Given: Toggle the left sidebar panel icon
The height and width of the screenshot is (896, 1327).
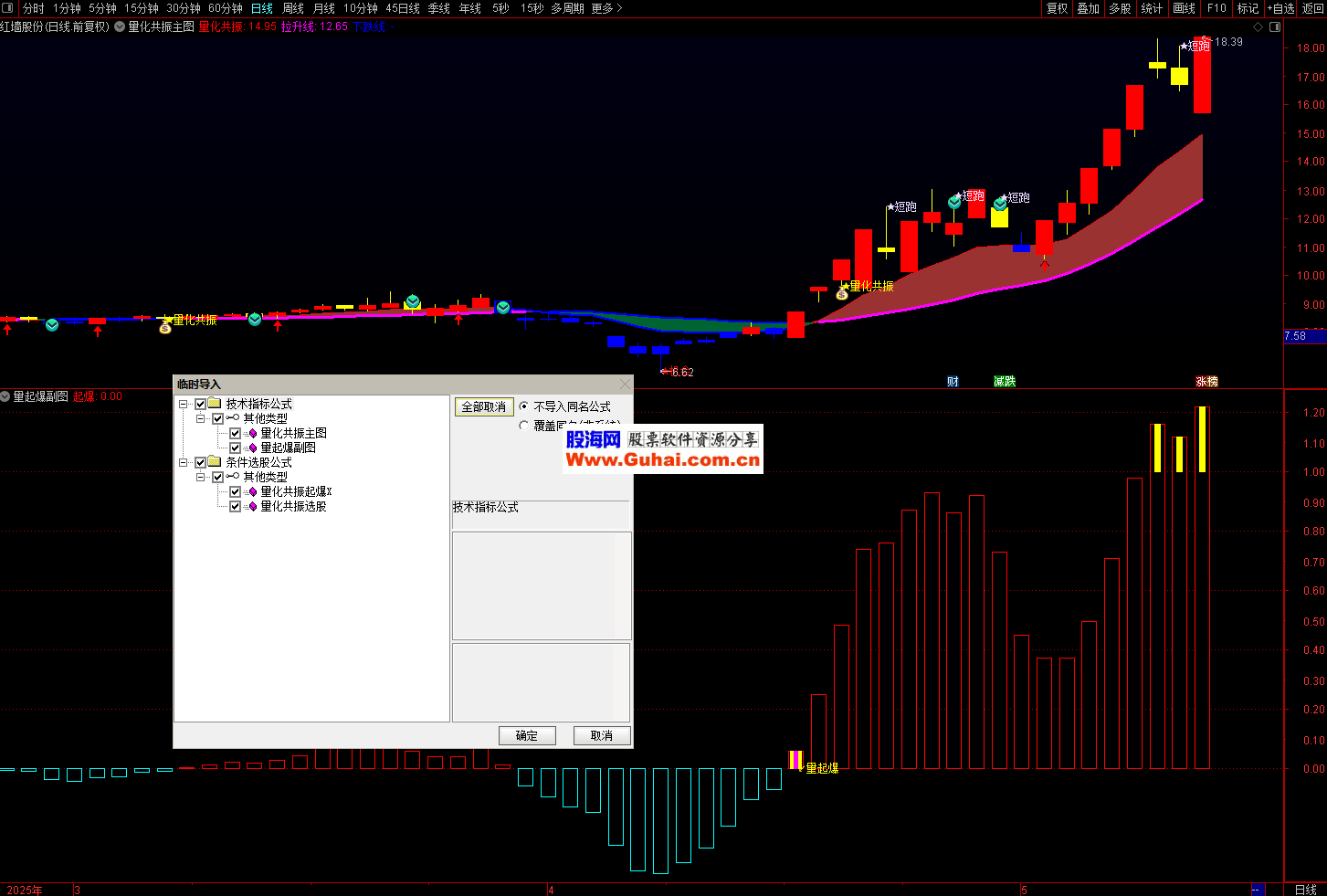Looking at the screenshot, I should coord(9,8).
